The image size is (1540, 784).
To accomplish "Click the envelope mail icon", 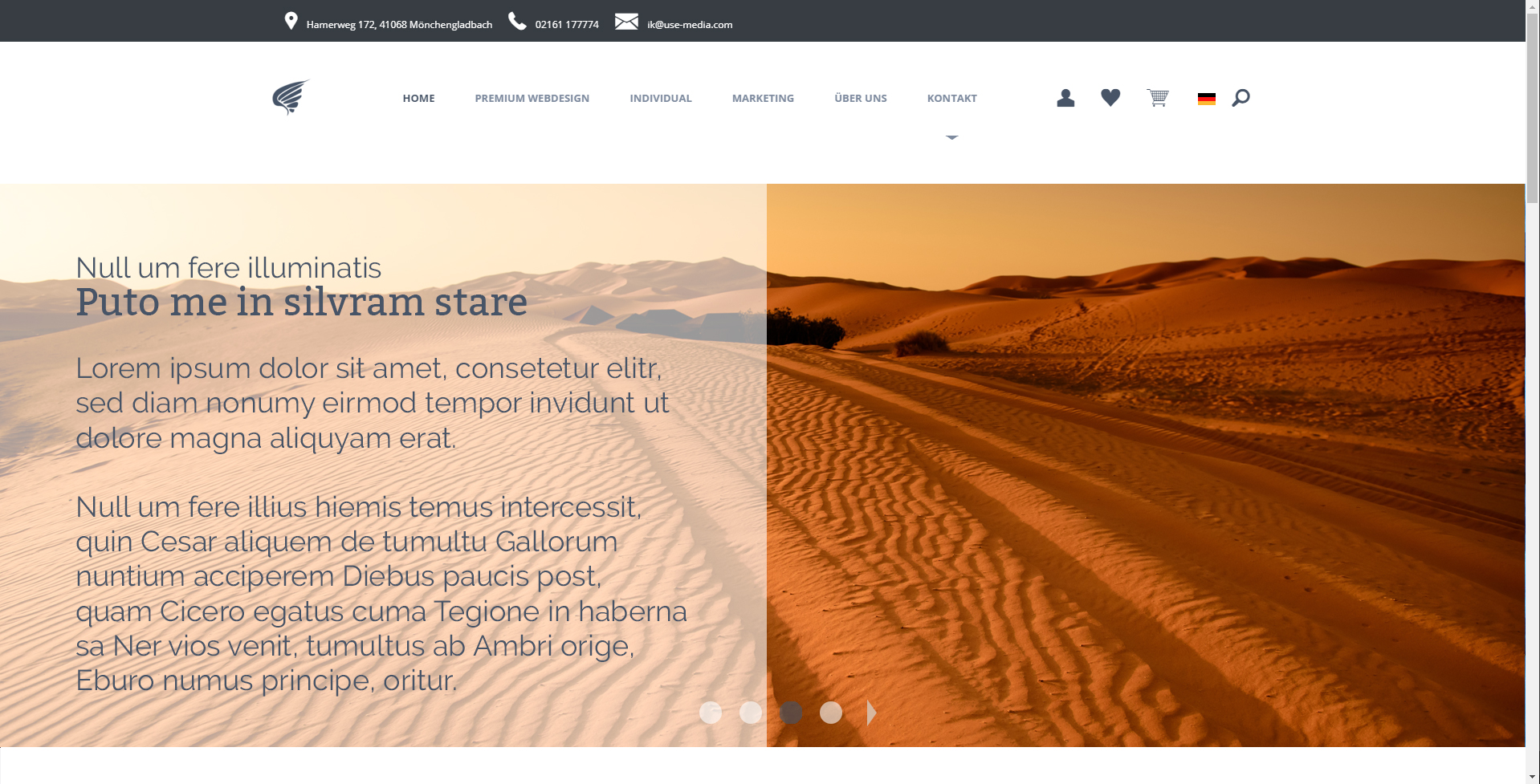I will 627,22.
